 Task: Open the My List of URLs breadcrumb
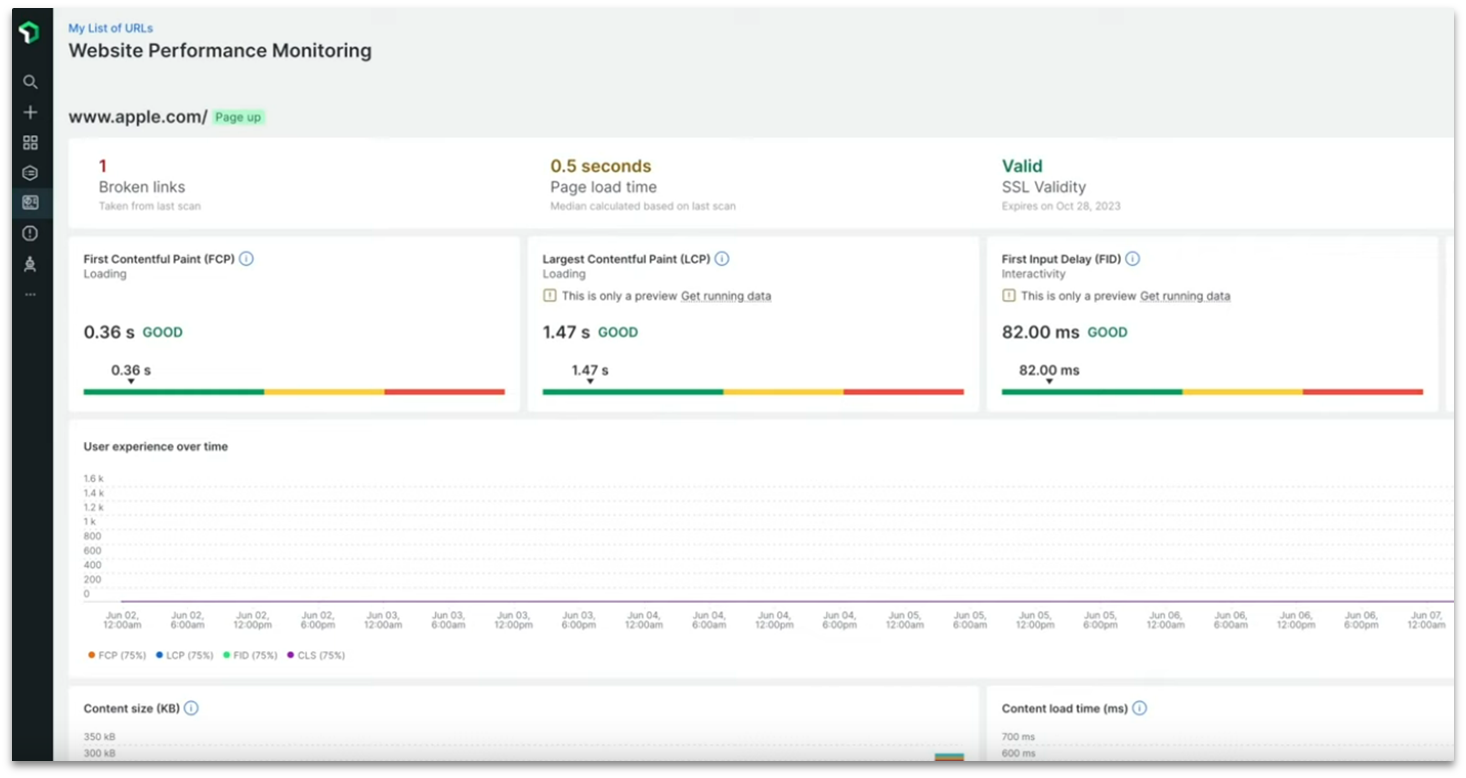coord(110,28)
